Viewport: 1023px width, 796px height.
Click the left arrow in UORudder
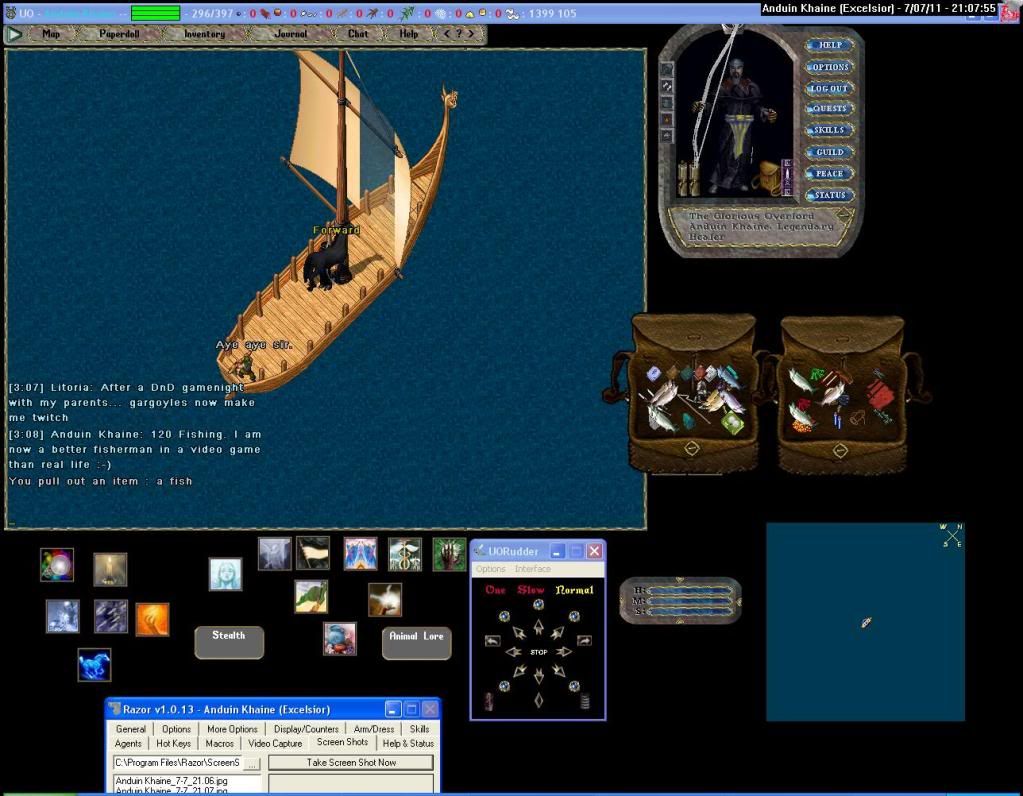pyautogui.click(x=513, y=652)
